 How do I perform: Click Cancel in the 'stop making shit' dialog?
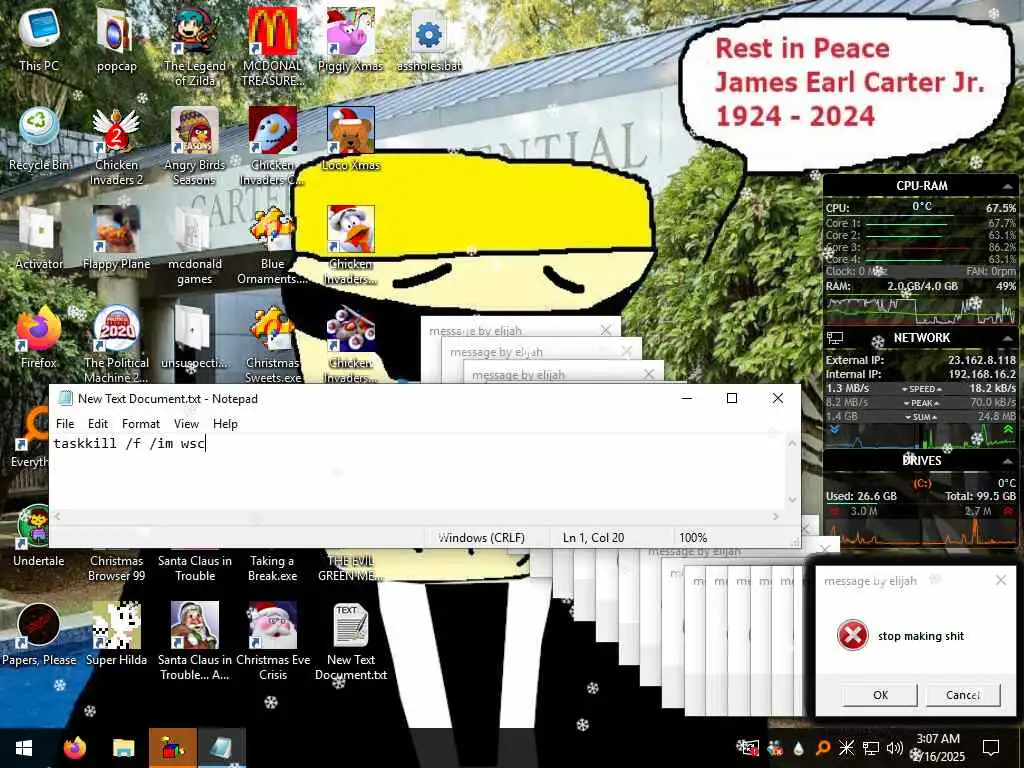(x=963, y=695)
